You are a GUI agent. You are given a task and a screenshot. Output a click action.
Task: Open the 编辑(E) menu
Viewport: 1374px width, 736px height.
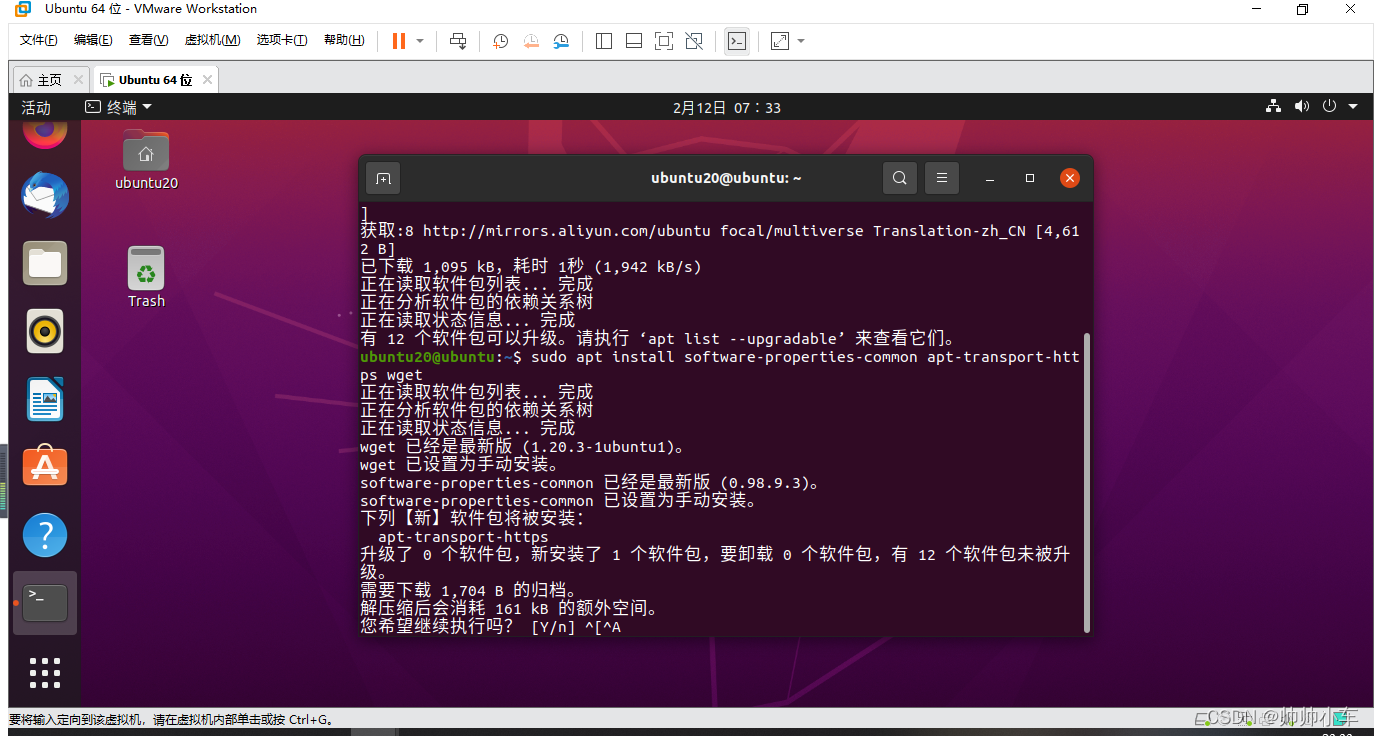(93, 40)
